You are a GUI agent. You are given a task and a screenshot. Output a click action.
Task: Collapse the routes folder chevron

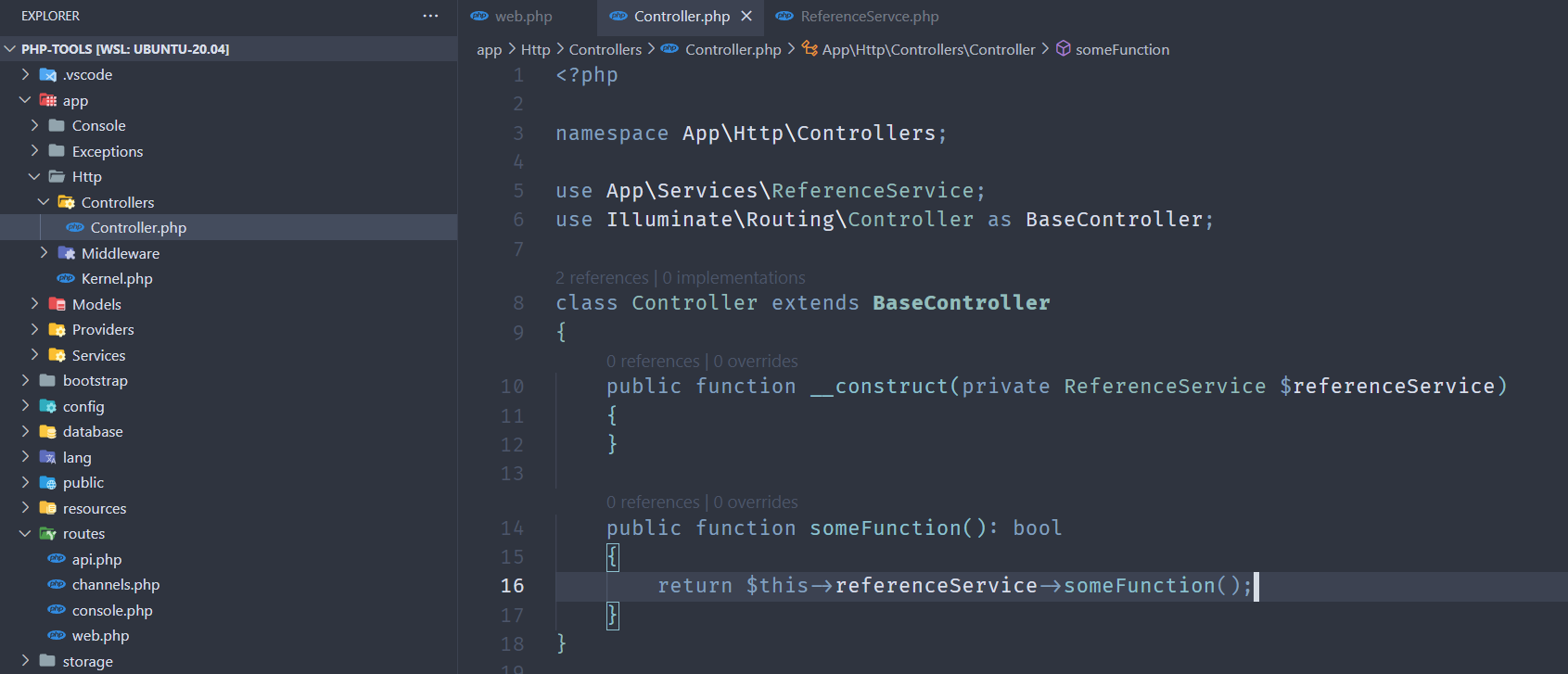click(x=25, y=534)
